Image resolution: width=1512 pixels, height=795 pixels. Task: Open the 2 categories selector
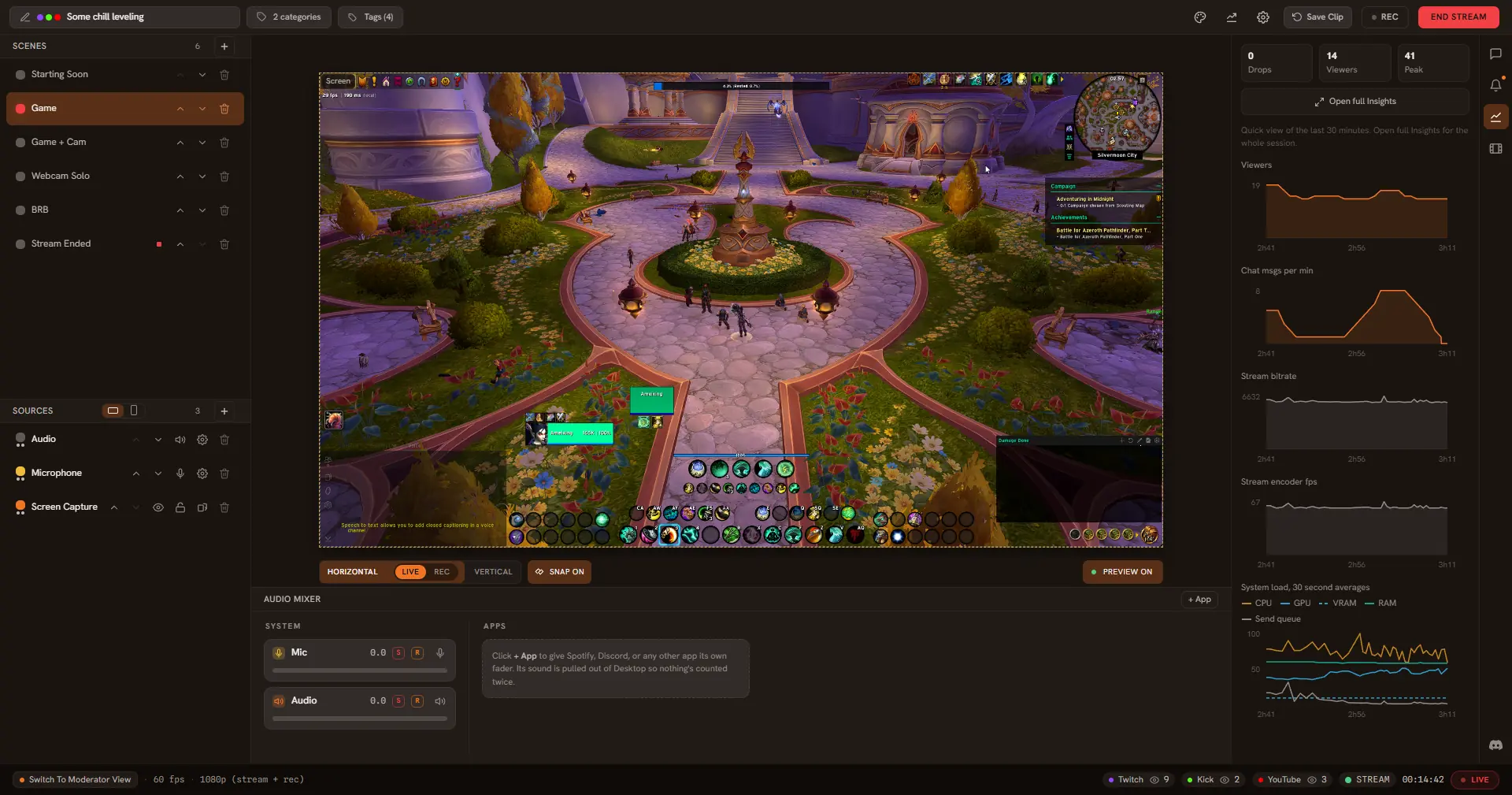tap(289, 17)
